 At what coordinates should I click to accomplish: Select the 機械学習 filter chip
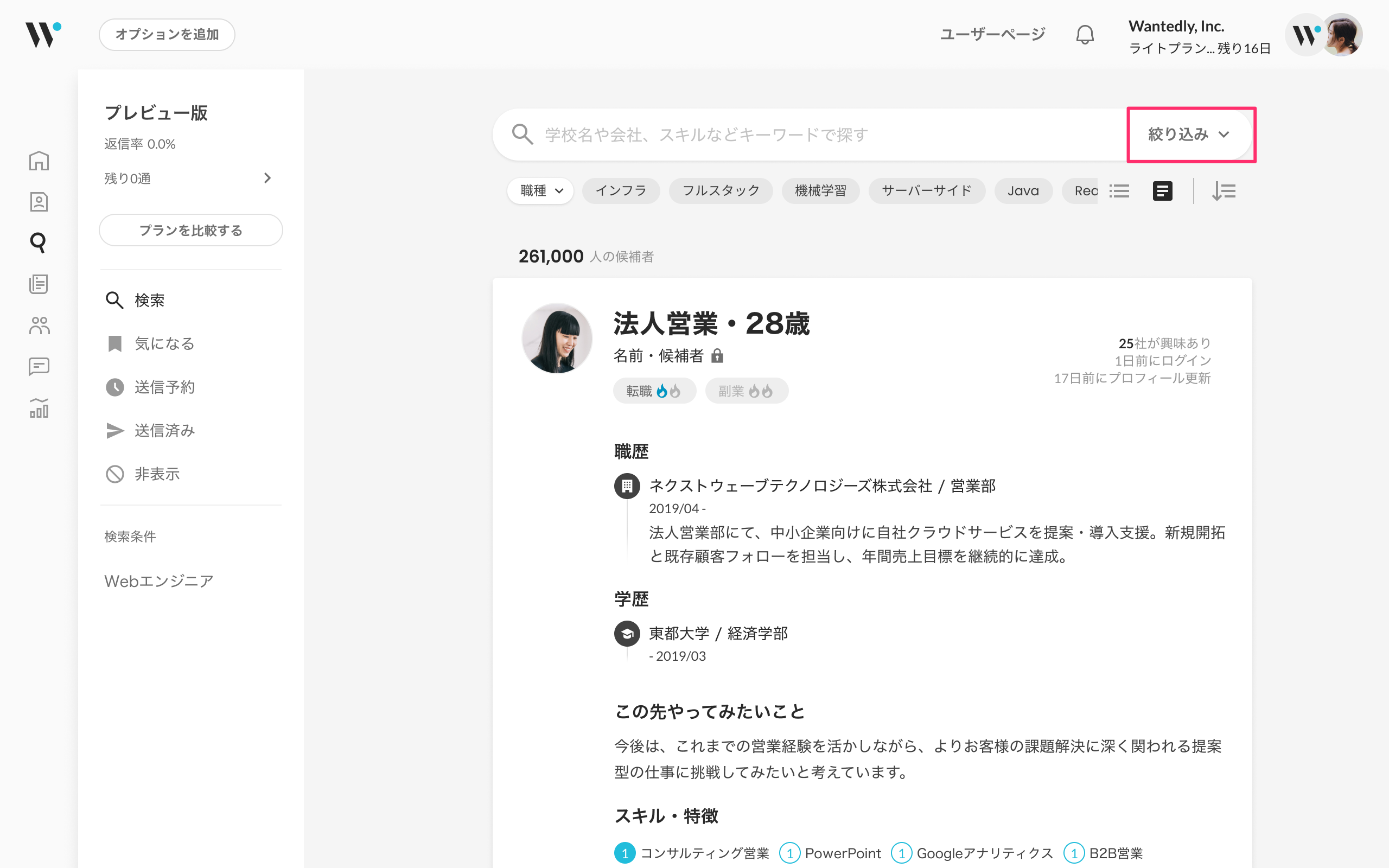click(x=821, y=191)
